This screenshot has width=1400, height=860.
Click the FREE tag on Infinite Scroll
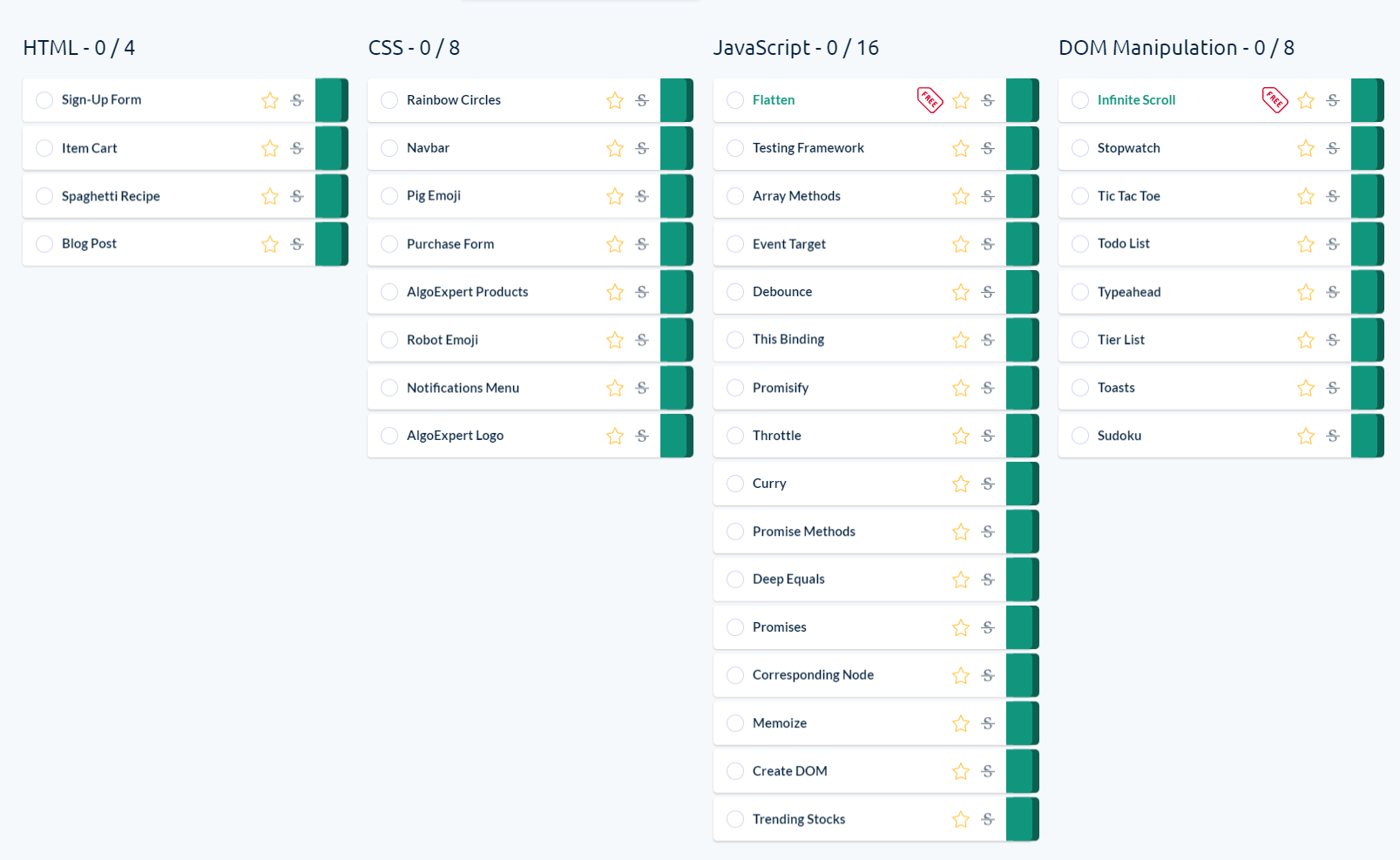[x=1275, y=100]
